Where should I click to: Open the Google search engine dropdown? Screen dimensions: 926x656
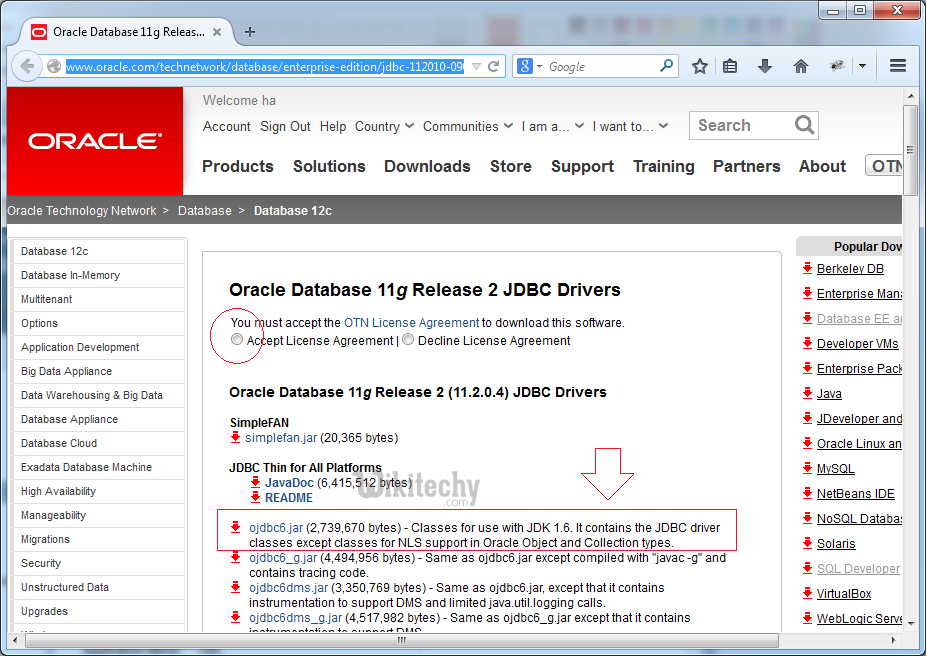click(530, 67)
